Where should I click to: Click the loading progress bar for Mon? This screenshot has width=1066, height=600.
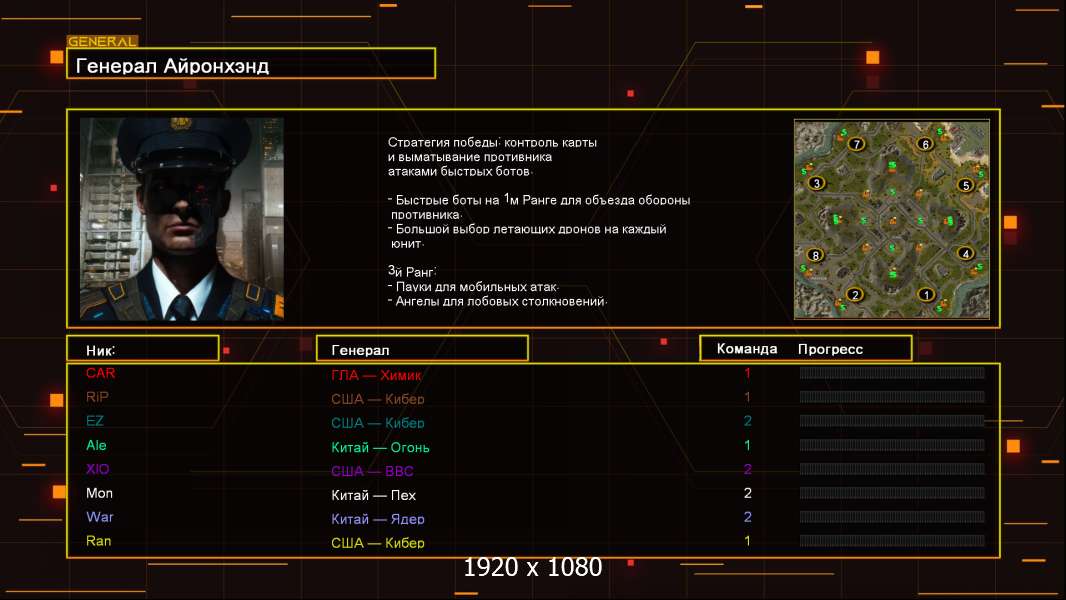point(892,493)
